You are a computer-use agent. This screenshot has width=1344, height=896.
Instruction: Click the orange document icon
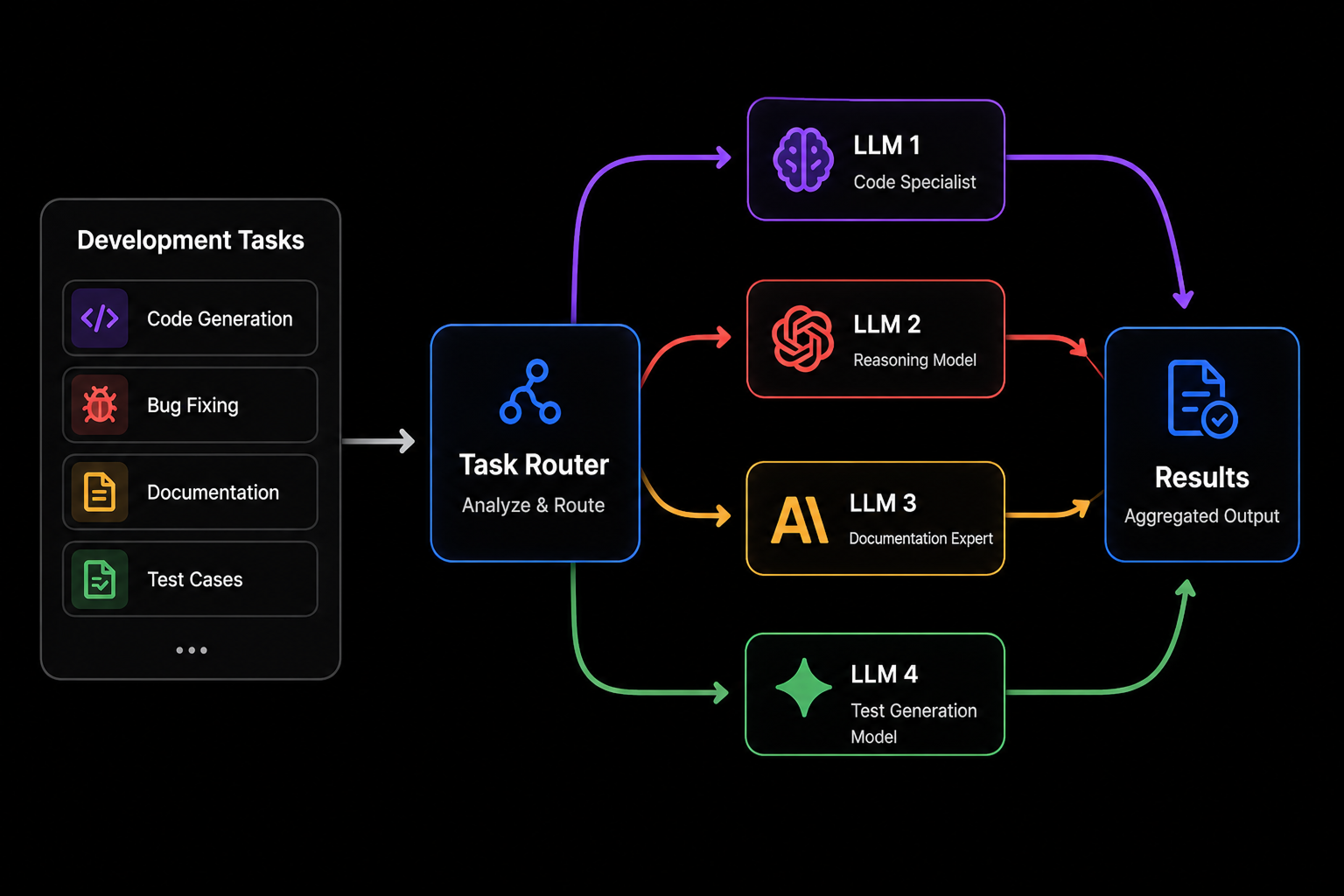[x=100, y=492]
